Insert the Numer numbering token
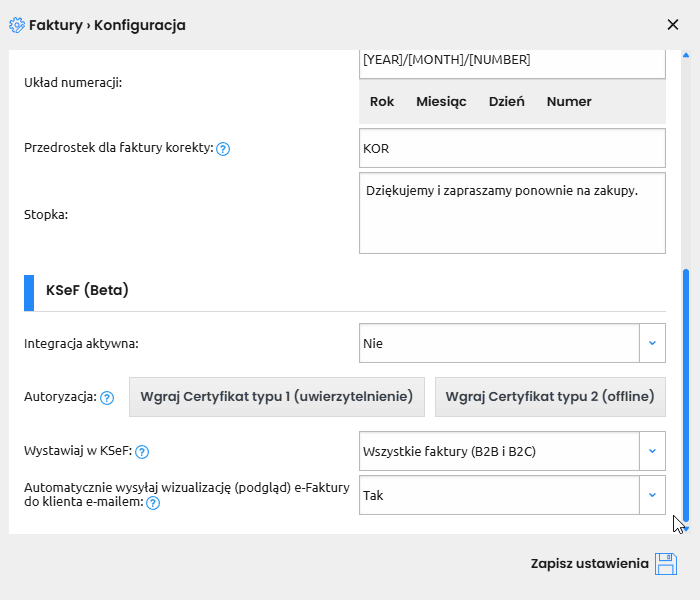This screenshot has width=700, height=600. coord(569,102)
